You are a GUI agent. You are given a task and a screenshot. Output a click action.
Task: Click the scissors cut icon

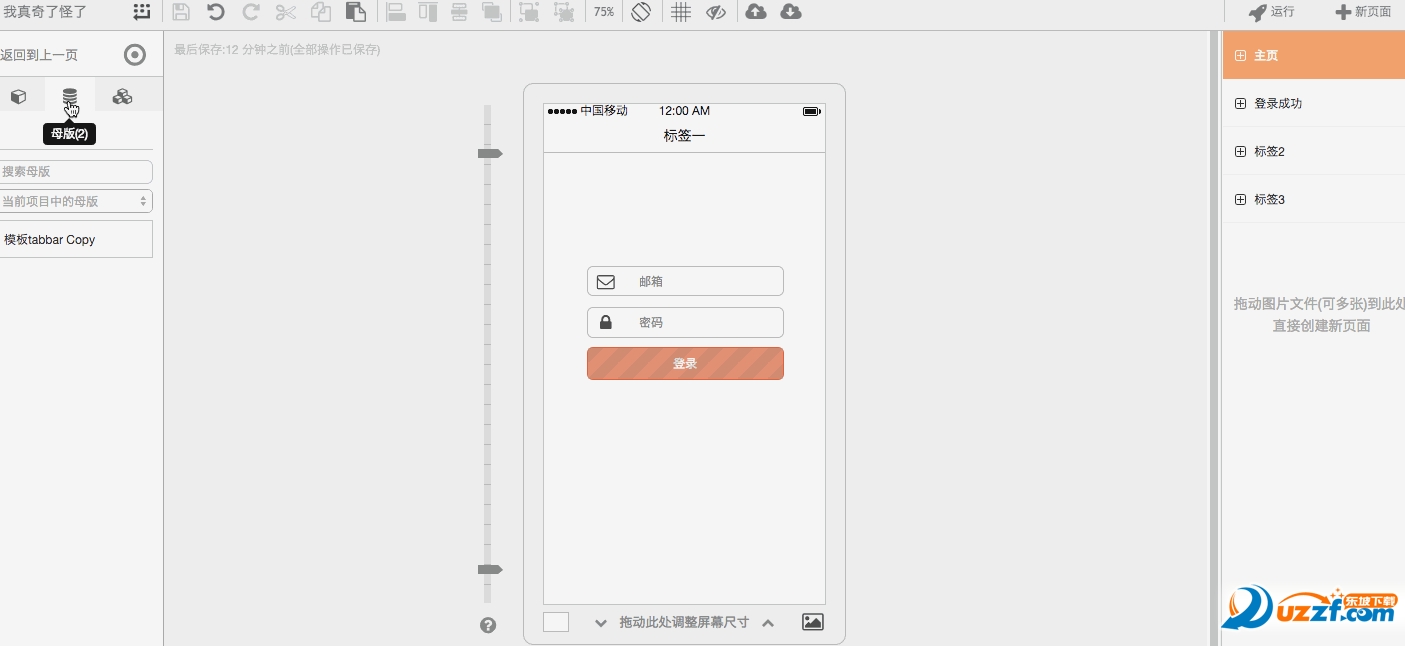pos(286,12)
